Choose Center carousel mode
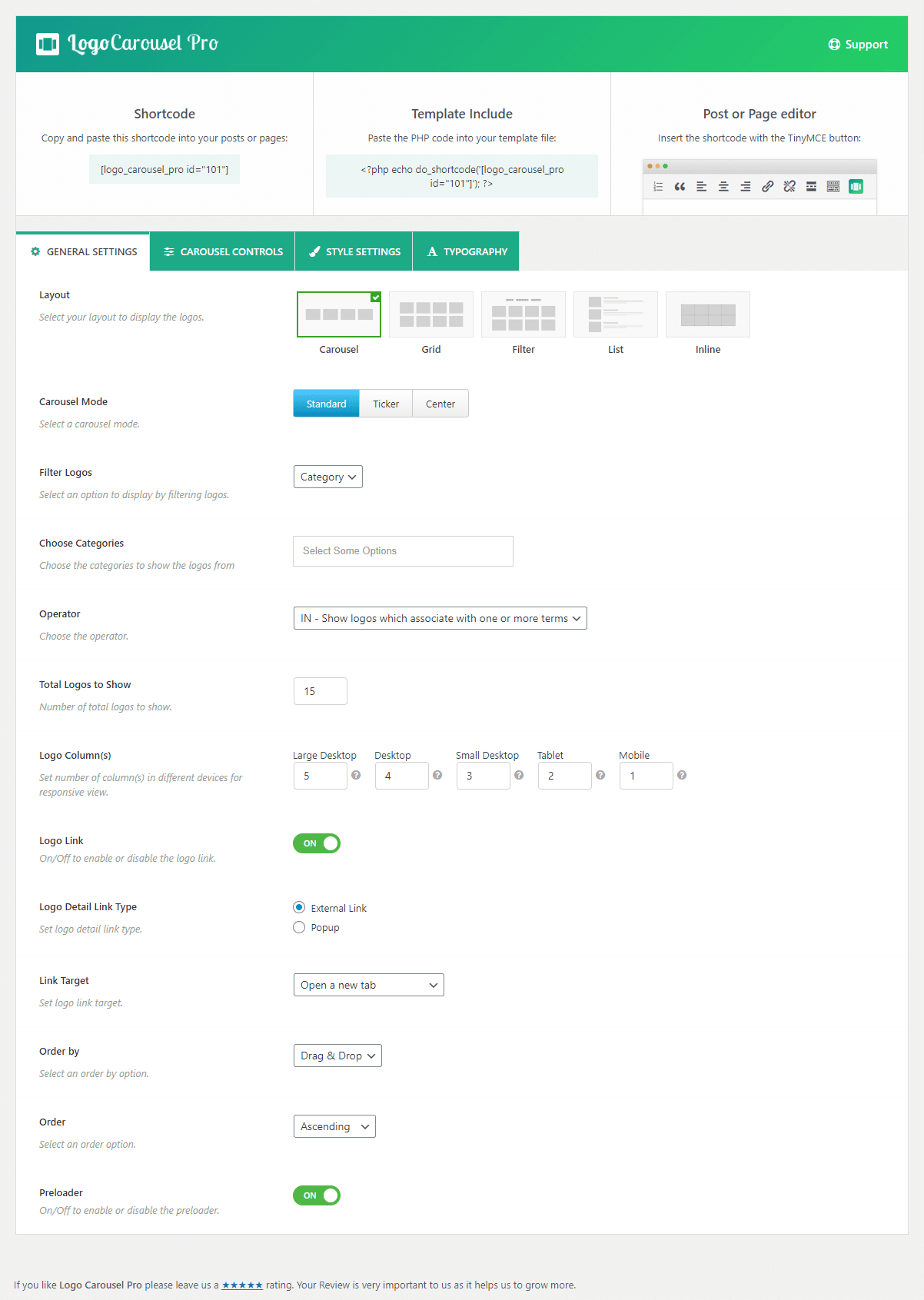 point(440,404)
